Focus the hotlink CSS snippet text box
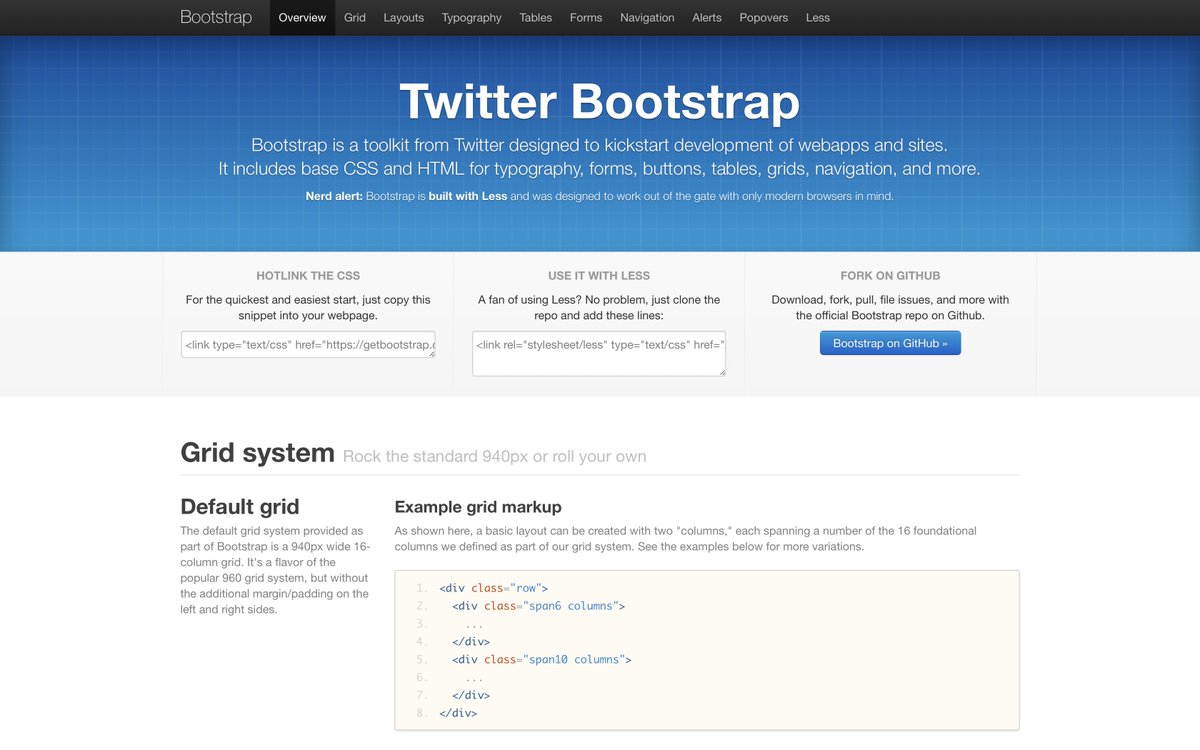This screenshot has height=750, width=1200. (x=308, y=345)
